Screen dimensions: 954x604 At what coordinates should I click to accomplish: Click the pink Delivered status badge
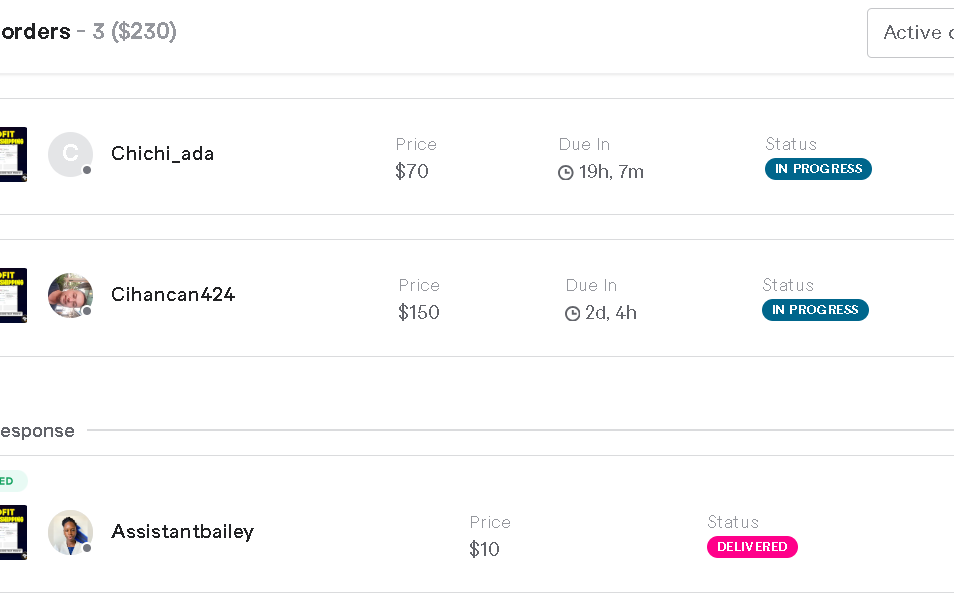click(752, 547)
